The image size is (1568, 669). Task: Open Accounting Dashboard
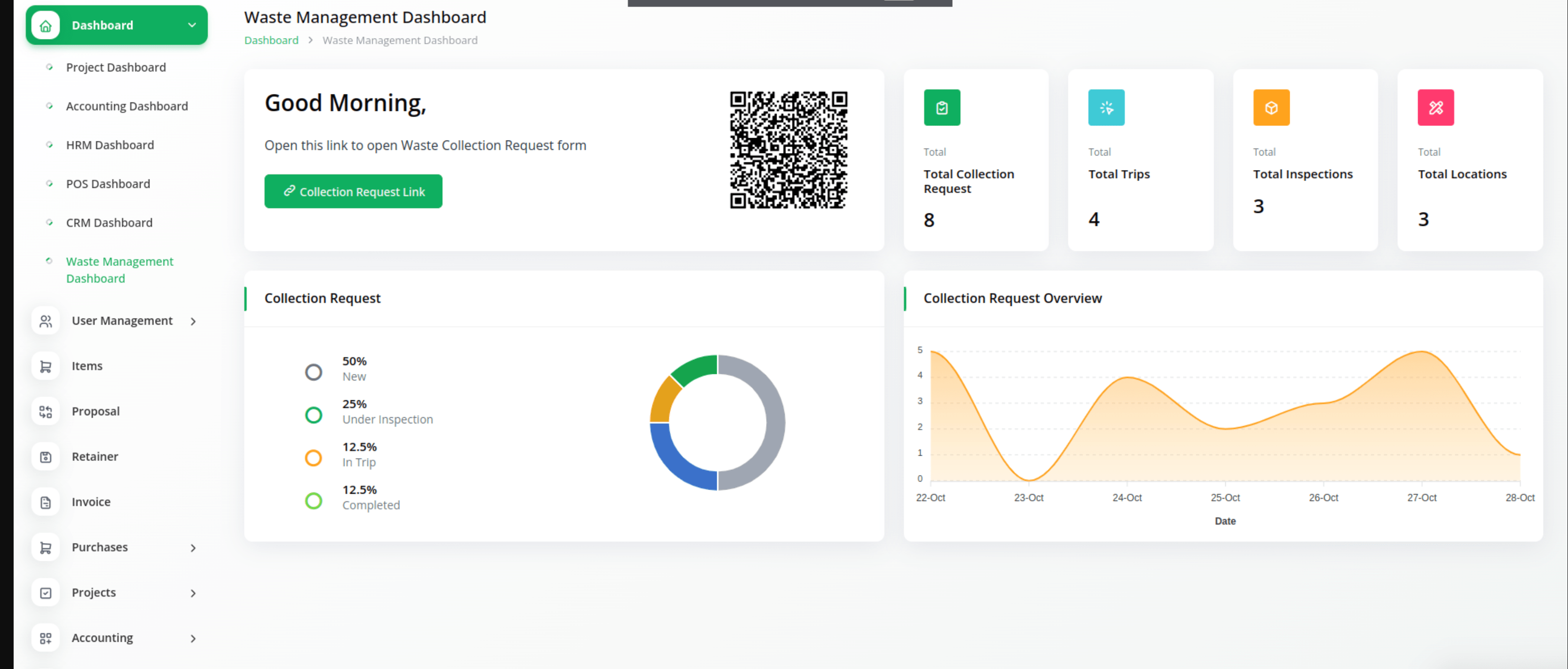126,107
